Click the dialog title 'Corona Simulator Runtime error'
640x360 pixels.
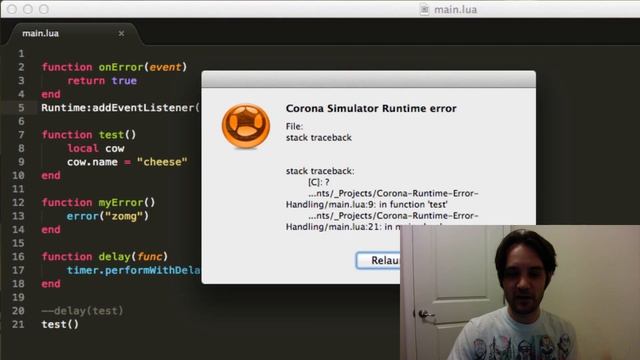pos(371,108)
